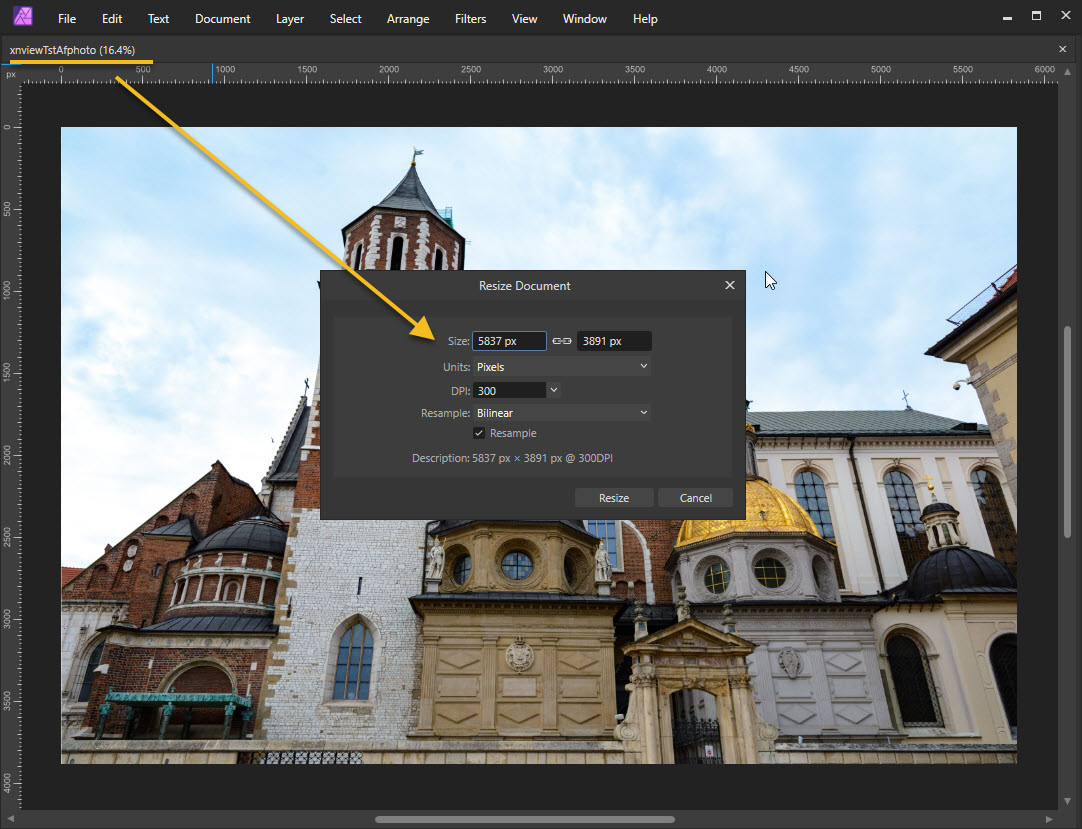Open the Layer menu
This screenshot has width=1082, height=829.
tap(290, 19)
